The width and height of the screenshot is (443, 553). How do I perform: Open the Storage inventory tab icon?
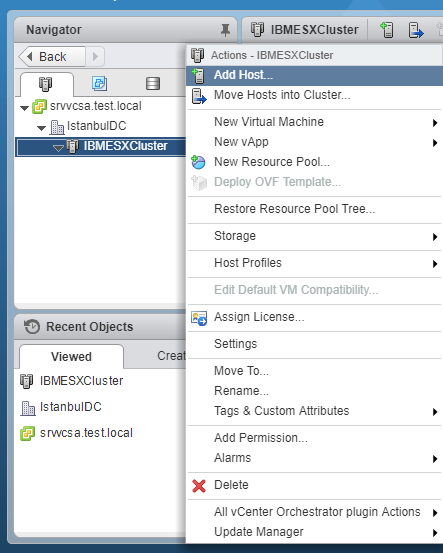click(x=153, y=84)
